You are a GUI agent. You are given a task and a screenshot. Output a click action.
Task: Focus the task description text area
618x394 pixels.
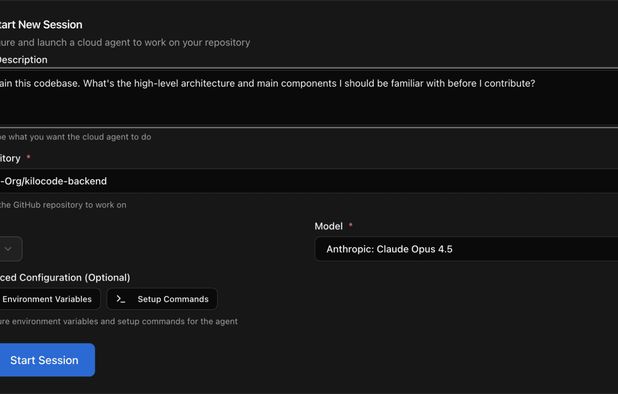tap(309, 98)
